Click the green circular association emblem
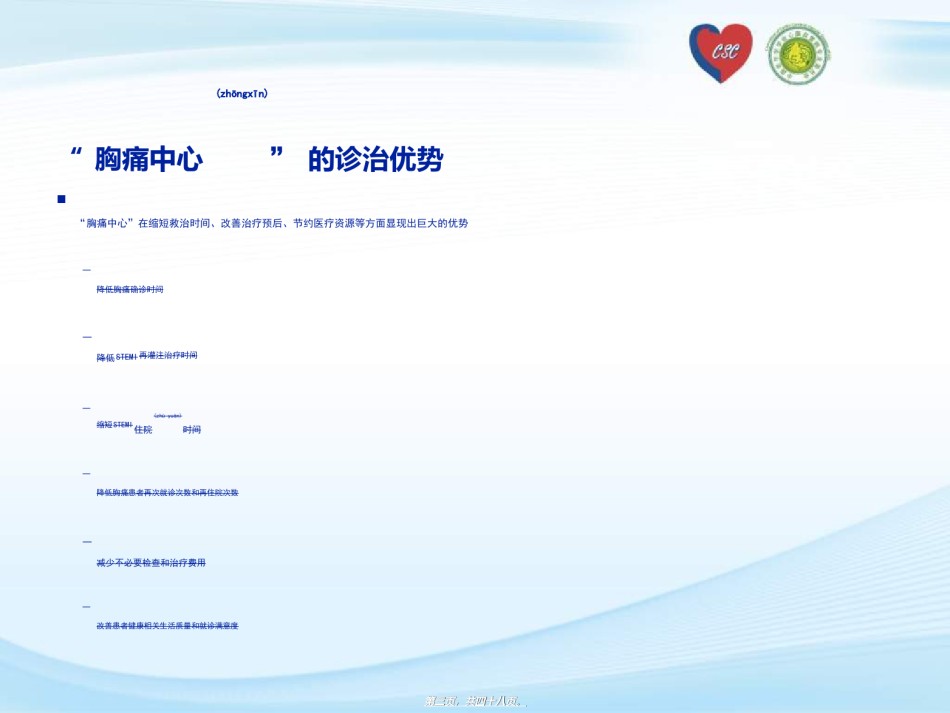This screenshot has height=713, width=950. click(799, 55)
